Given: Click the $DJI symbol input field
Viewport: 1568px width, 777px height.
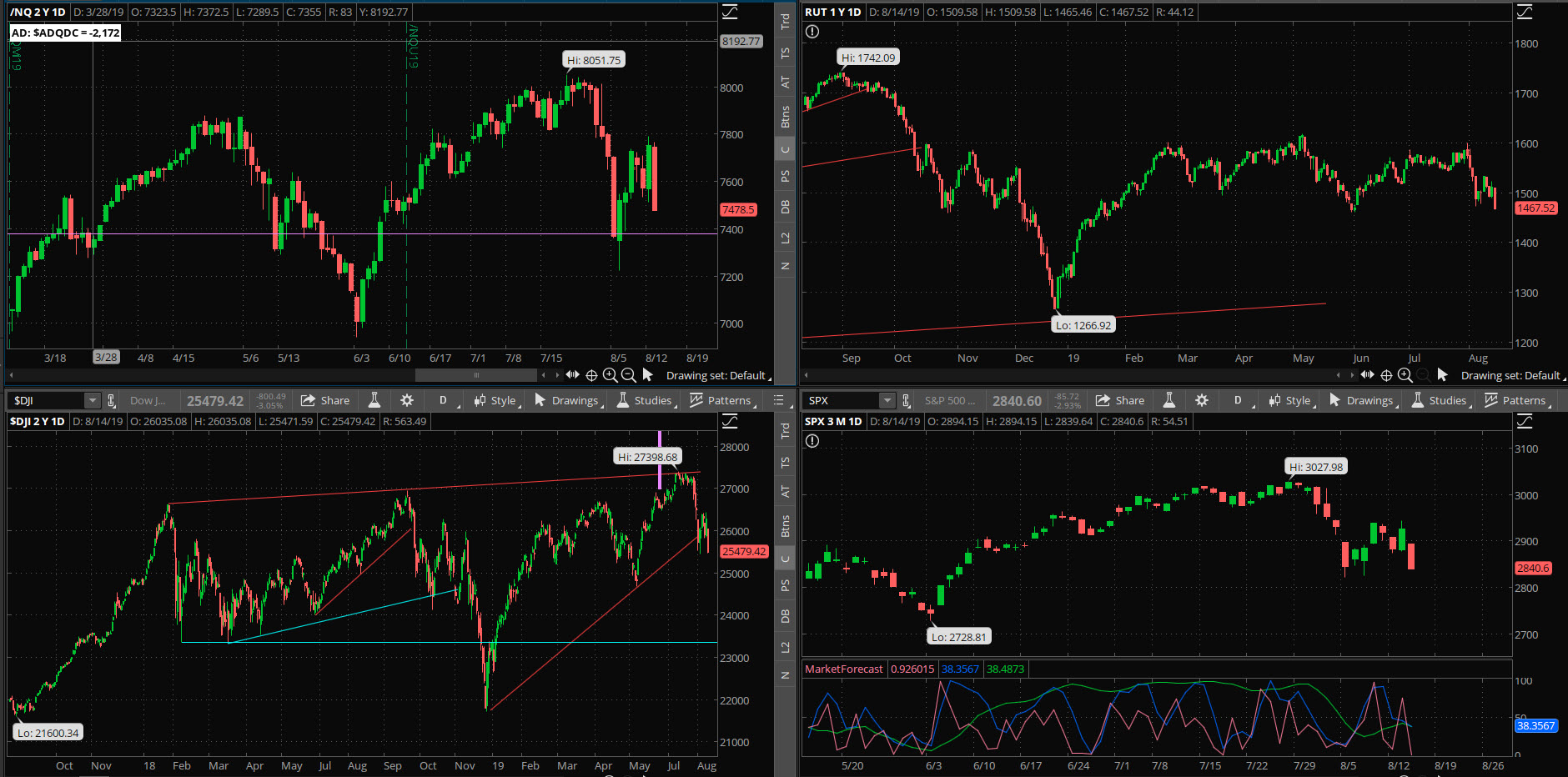Looking at the screenshot, I should point(47,401).
